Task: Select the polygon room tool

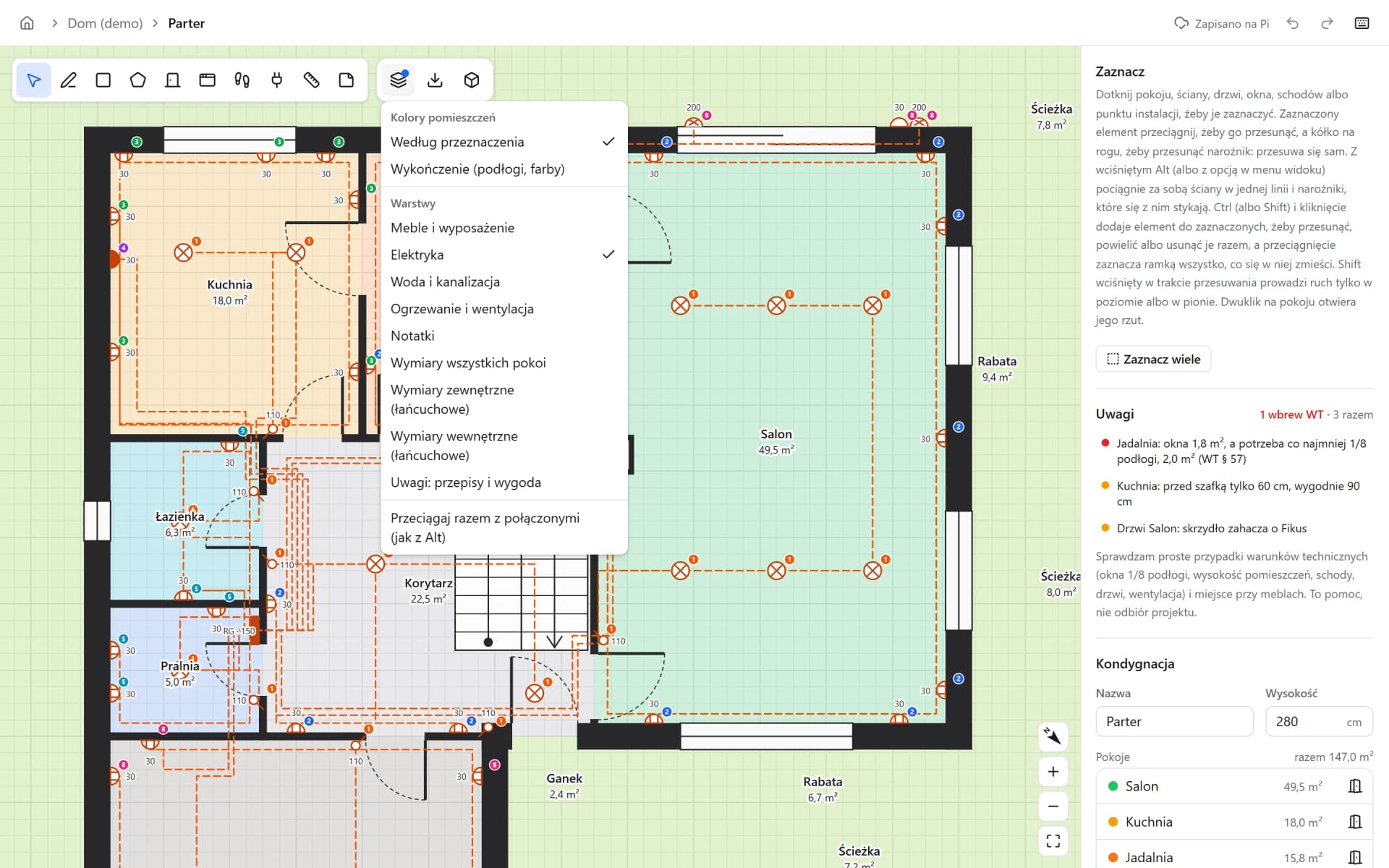Action: click(x=138, y=80)
